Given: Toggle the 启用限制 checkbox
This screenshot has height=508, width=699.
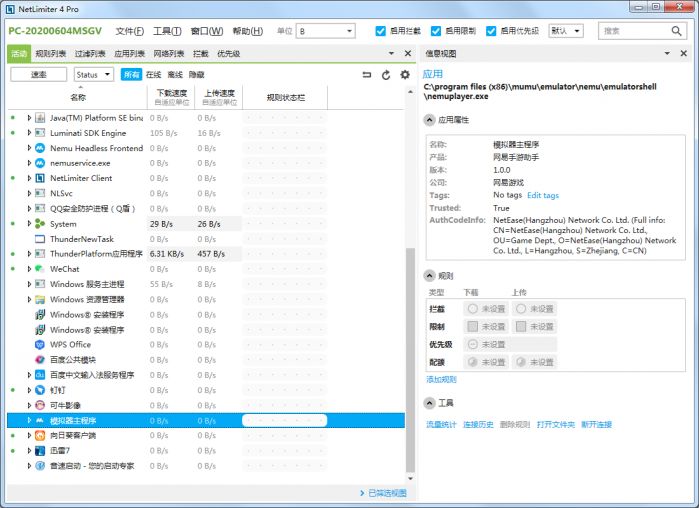Looking at the screenshot, I should pos(436,31).
